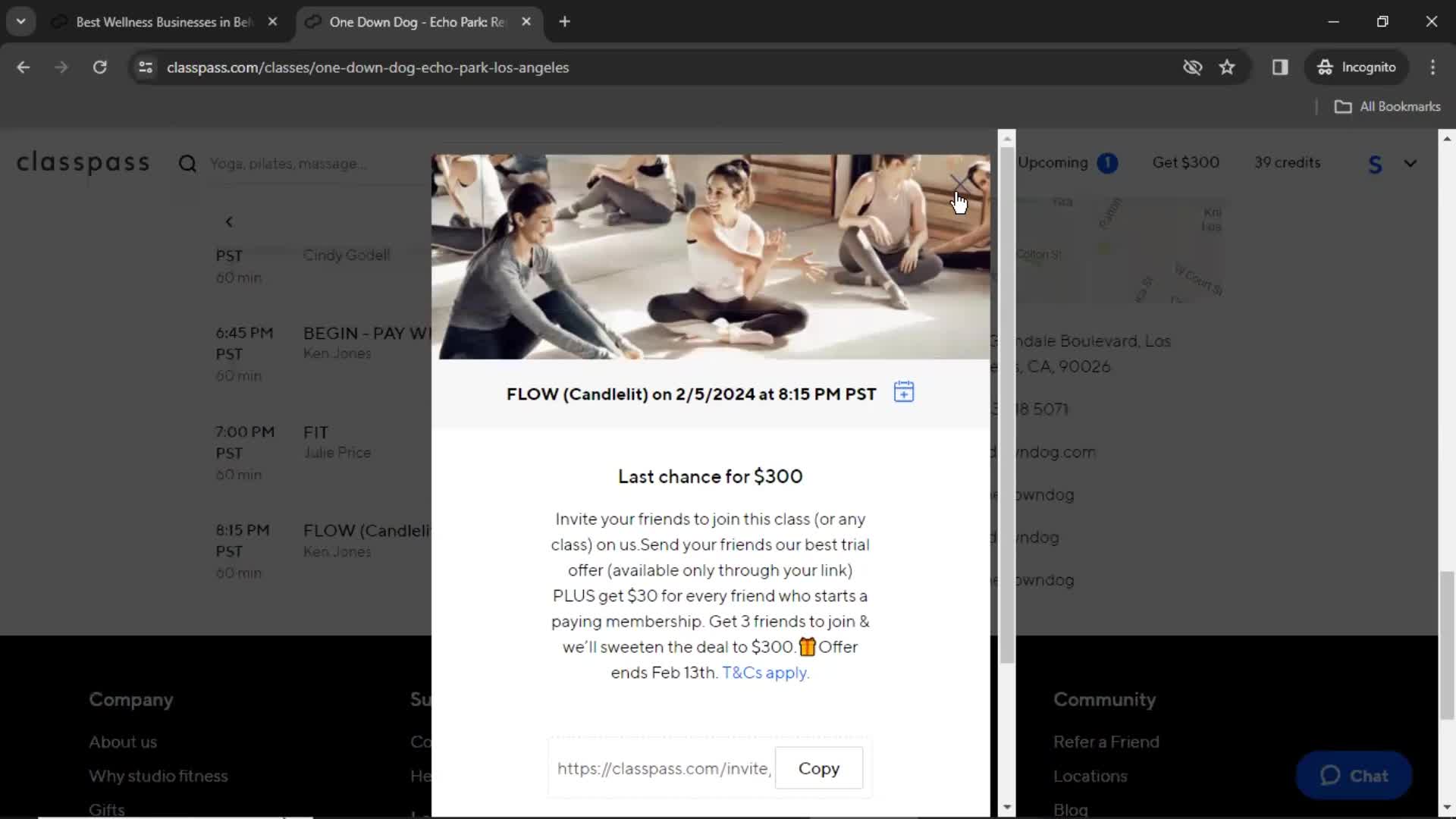Click the ClassPass user account icon
1456x819 pixels.
[1374, 163]
